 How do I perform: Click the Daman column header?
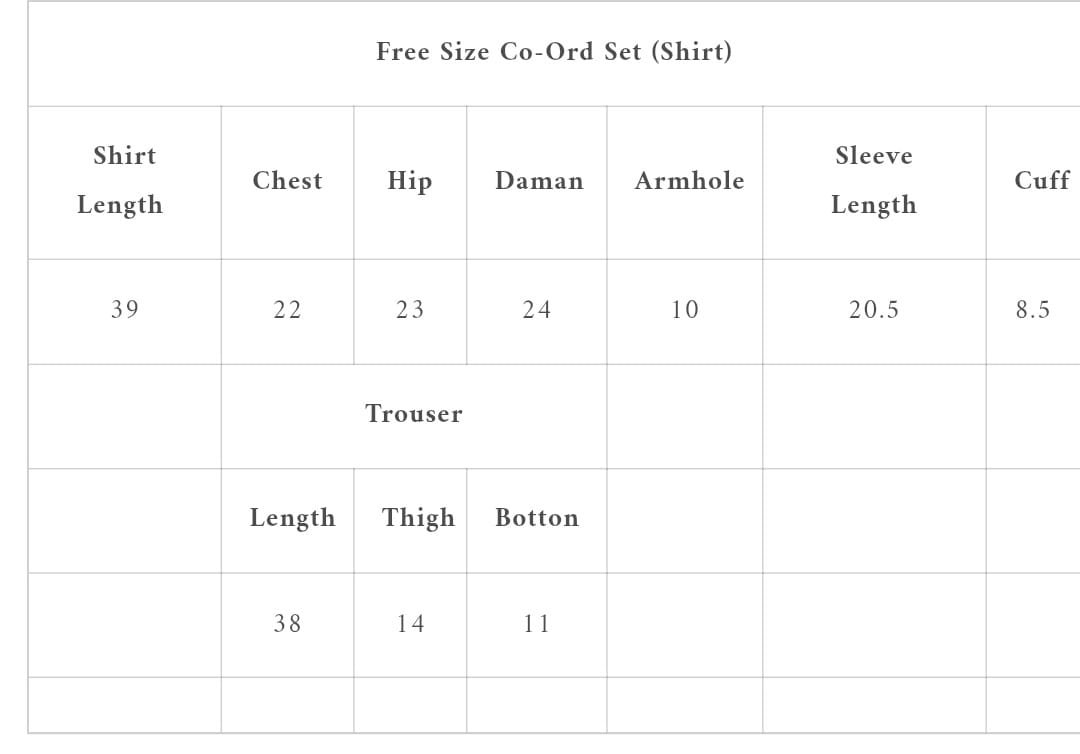point(538,181)
